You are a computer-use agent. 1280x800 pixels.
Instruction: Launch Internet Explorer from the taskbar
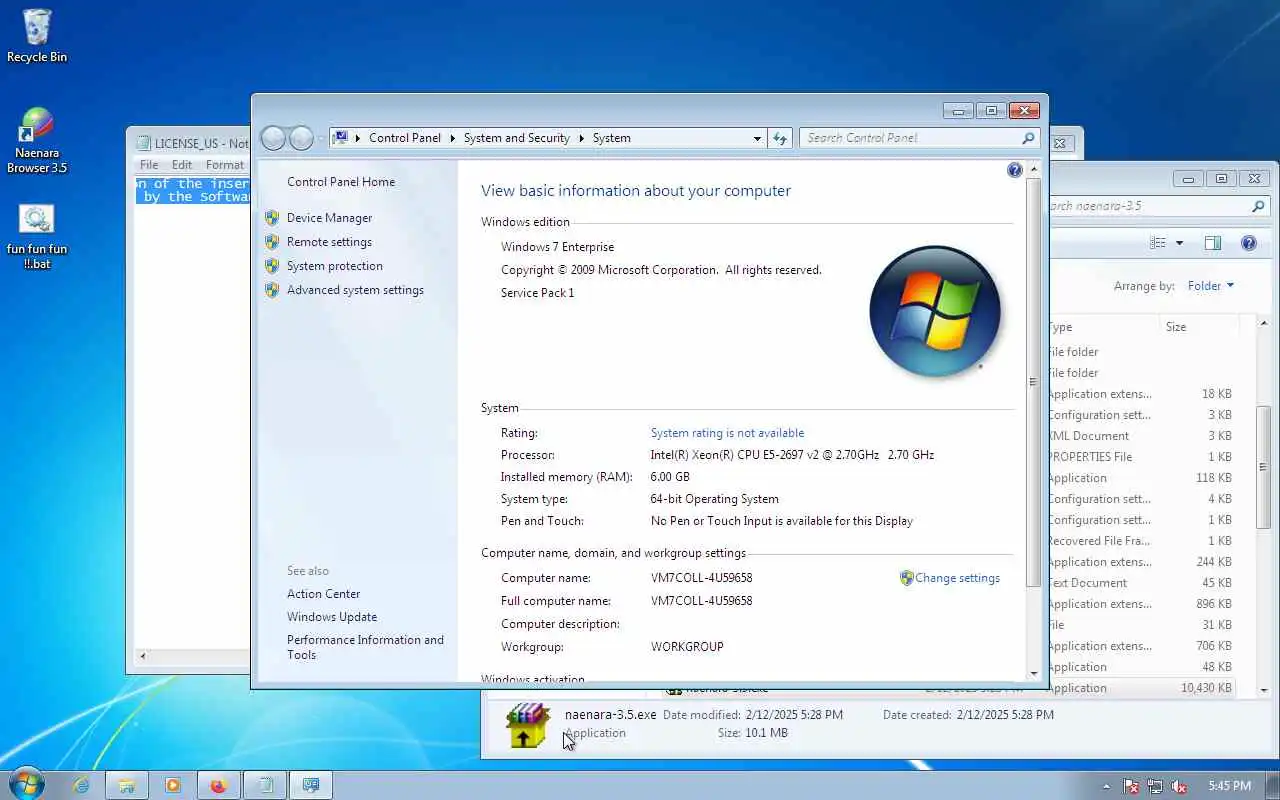click(80, 786)
